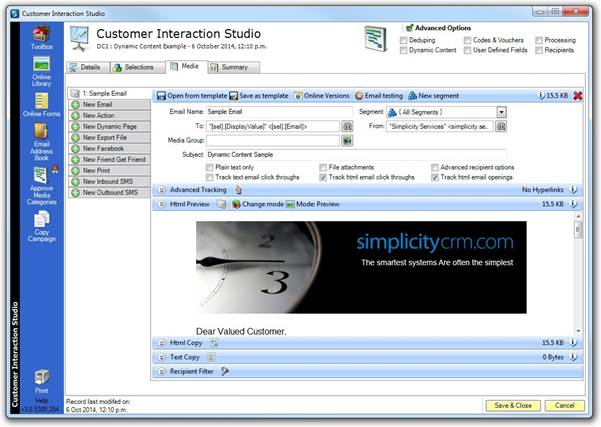The width and height of the screenshot is (601, 427).
Task: Click the Copy Campaign icon
Action: point(41,227)
